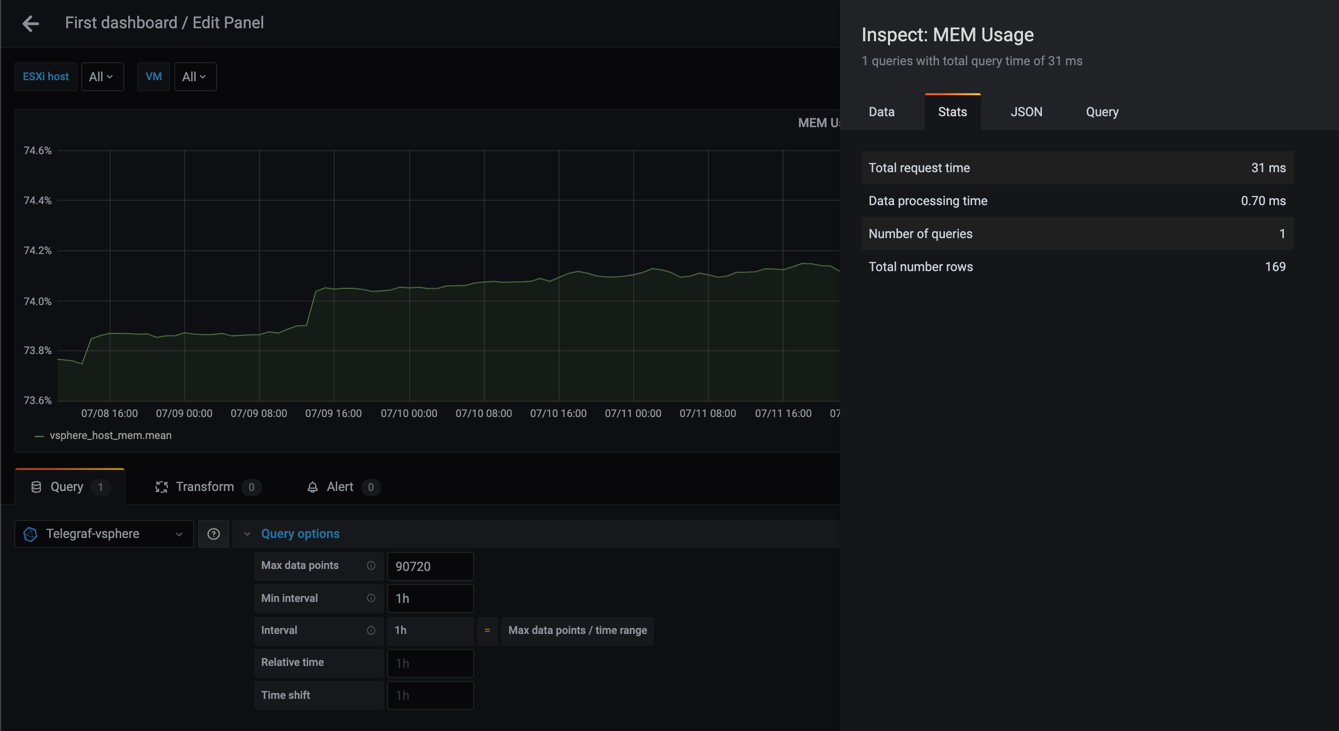This screenshot has height=731, width=1339.
Task: Show info for Min interval
Action: 371,598
